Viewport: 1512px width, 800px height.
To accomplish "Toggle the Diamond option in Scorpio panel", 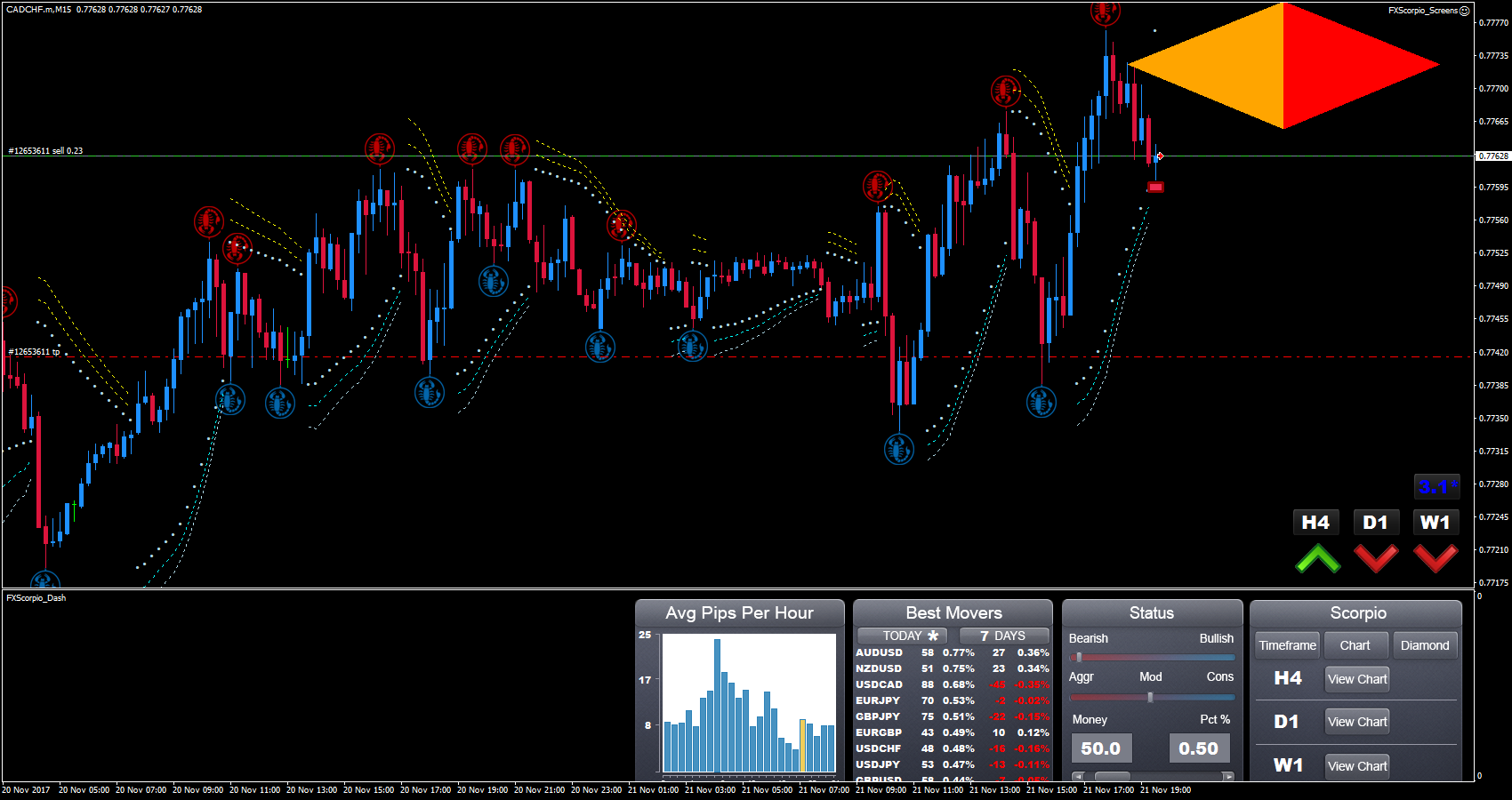I will pyautogui.click(x=1424, y=645).
